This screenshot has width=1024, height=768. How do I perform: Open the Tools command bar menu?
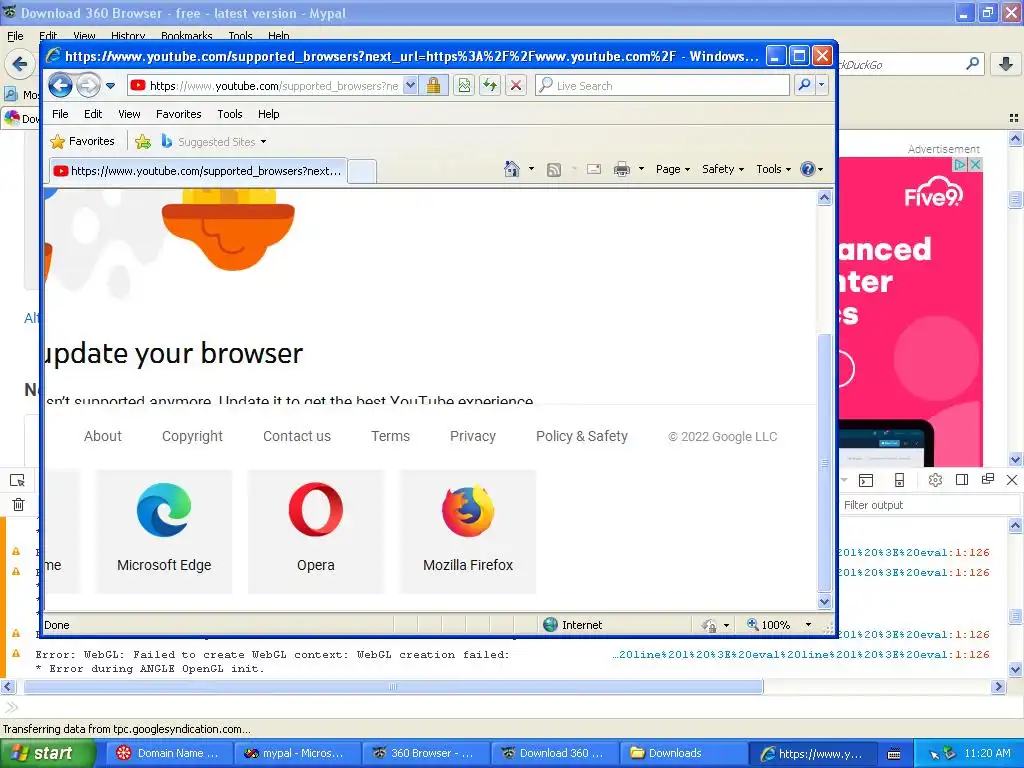coord(773,169)
